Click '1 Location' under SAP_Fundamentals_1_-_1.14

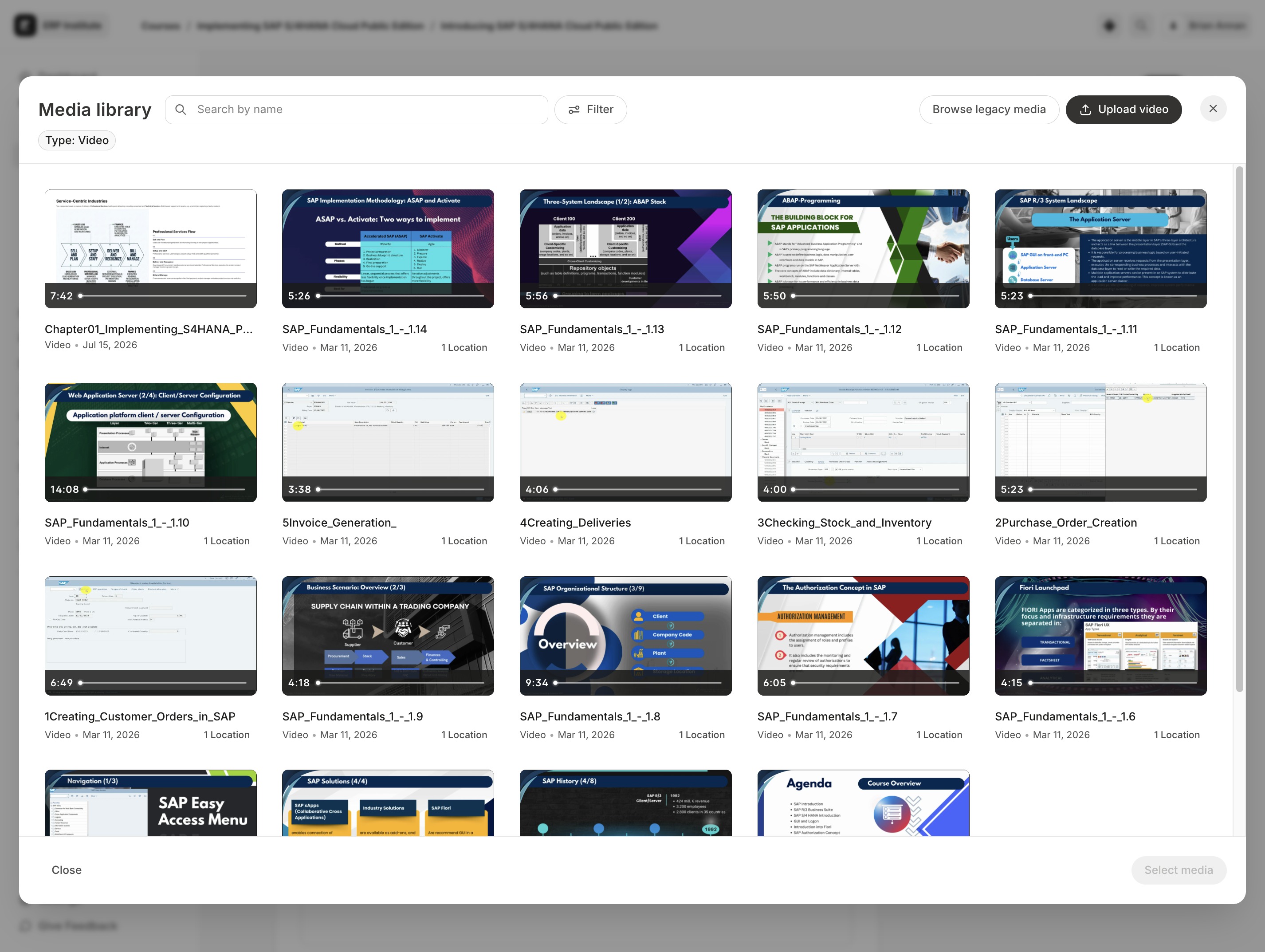point(464,347)
